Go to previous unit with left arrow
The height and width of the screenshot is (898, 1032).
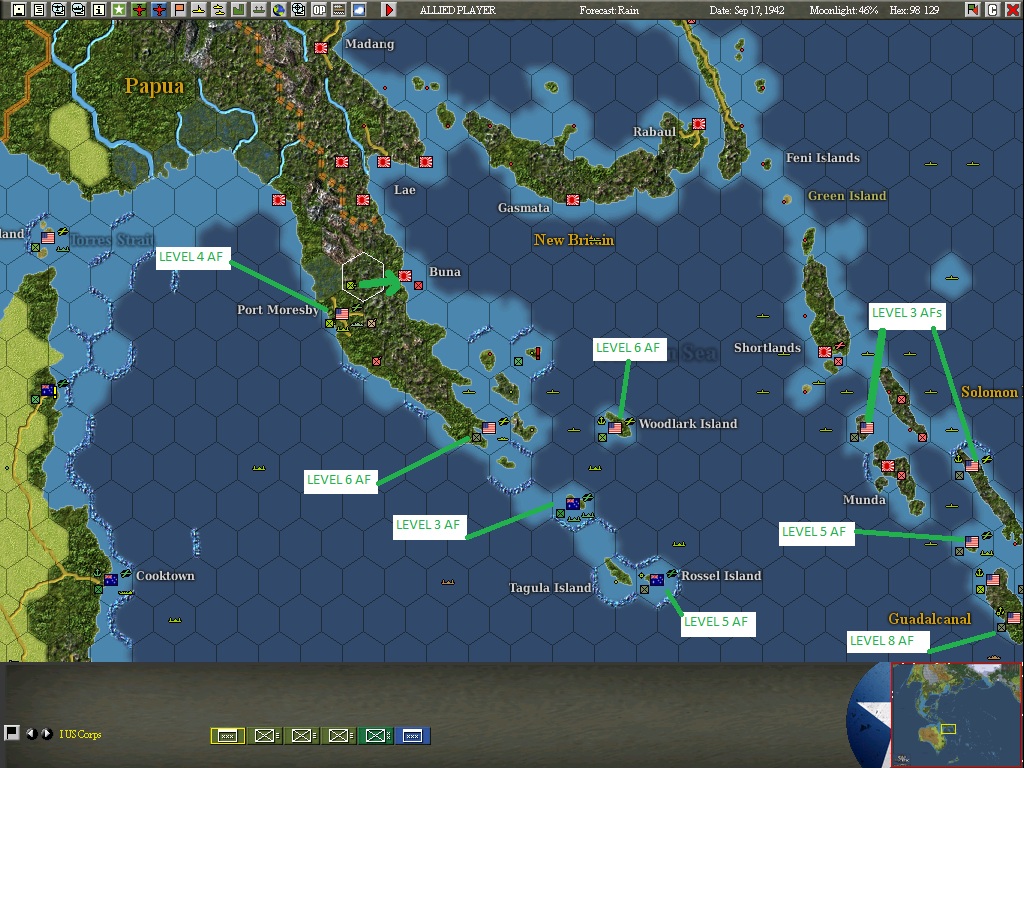[x=31, y=733]
